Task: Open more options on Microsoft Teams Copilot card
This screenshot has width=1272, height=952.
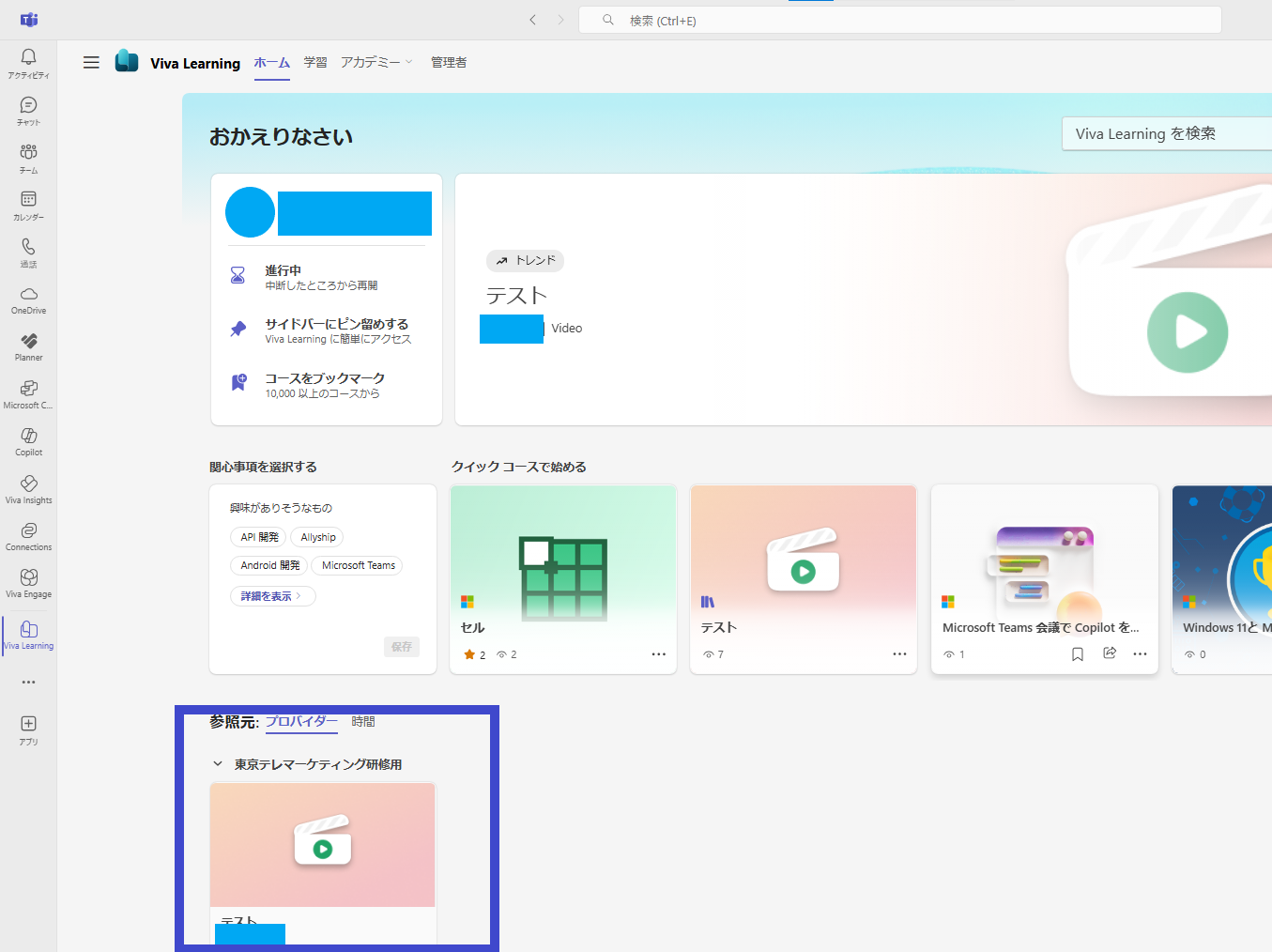Action: pos(1140,654)
